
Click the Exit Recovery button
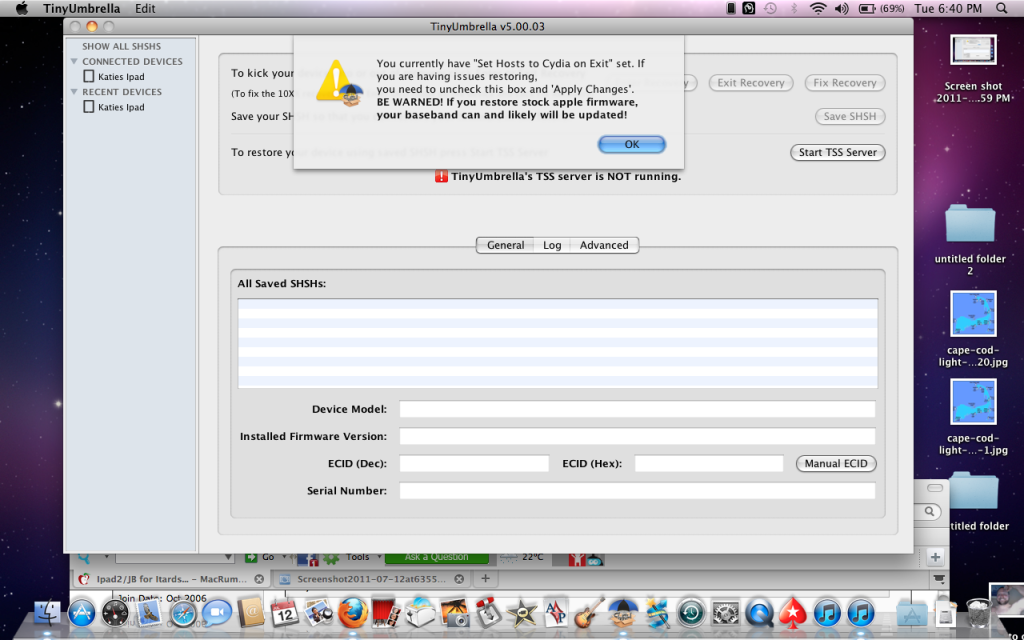point(750,83)
